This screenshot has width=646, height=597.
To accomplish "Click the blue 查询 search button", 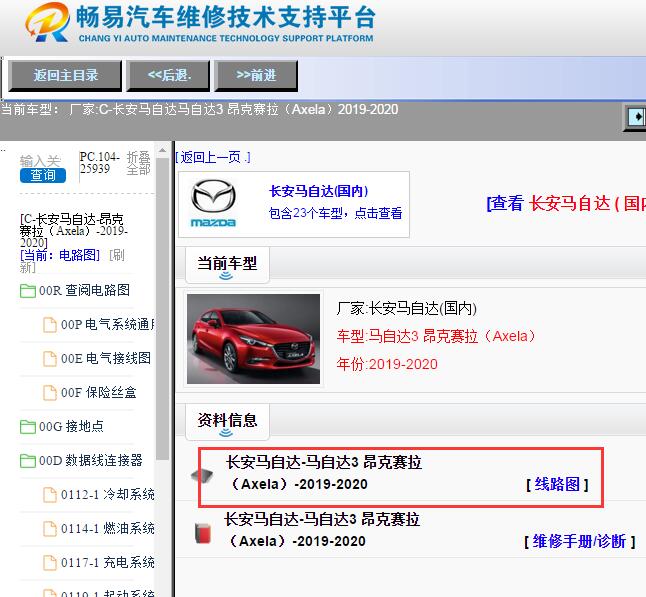I will pyautogui.click(x=43, y=176).
